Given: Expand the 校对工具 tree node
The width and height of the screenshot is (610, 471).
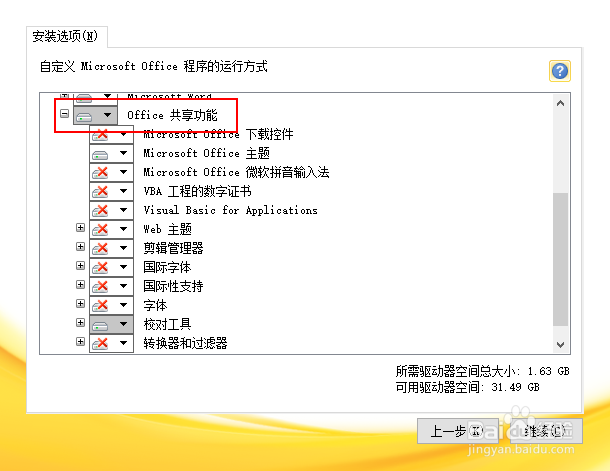Looking at the screenshot, I should click(81, 322).
